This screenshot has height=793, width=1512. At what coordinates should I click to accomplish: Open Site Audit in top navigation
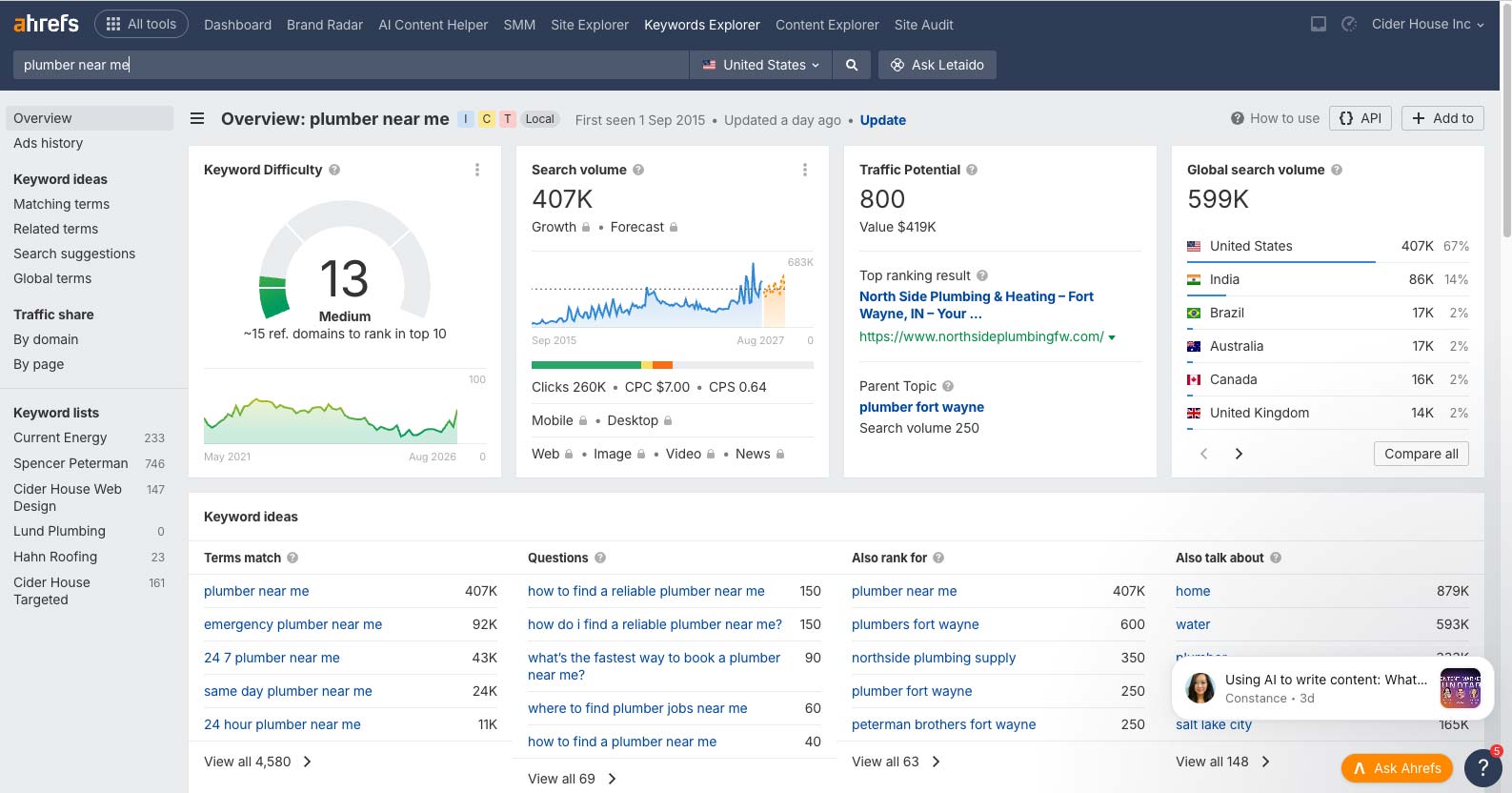pos(923,25)
